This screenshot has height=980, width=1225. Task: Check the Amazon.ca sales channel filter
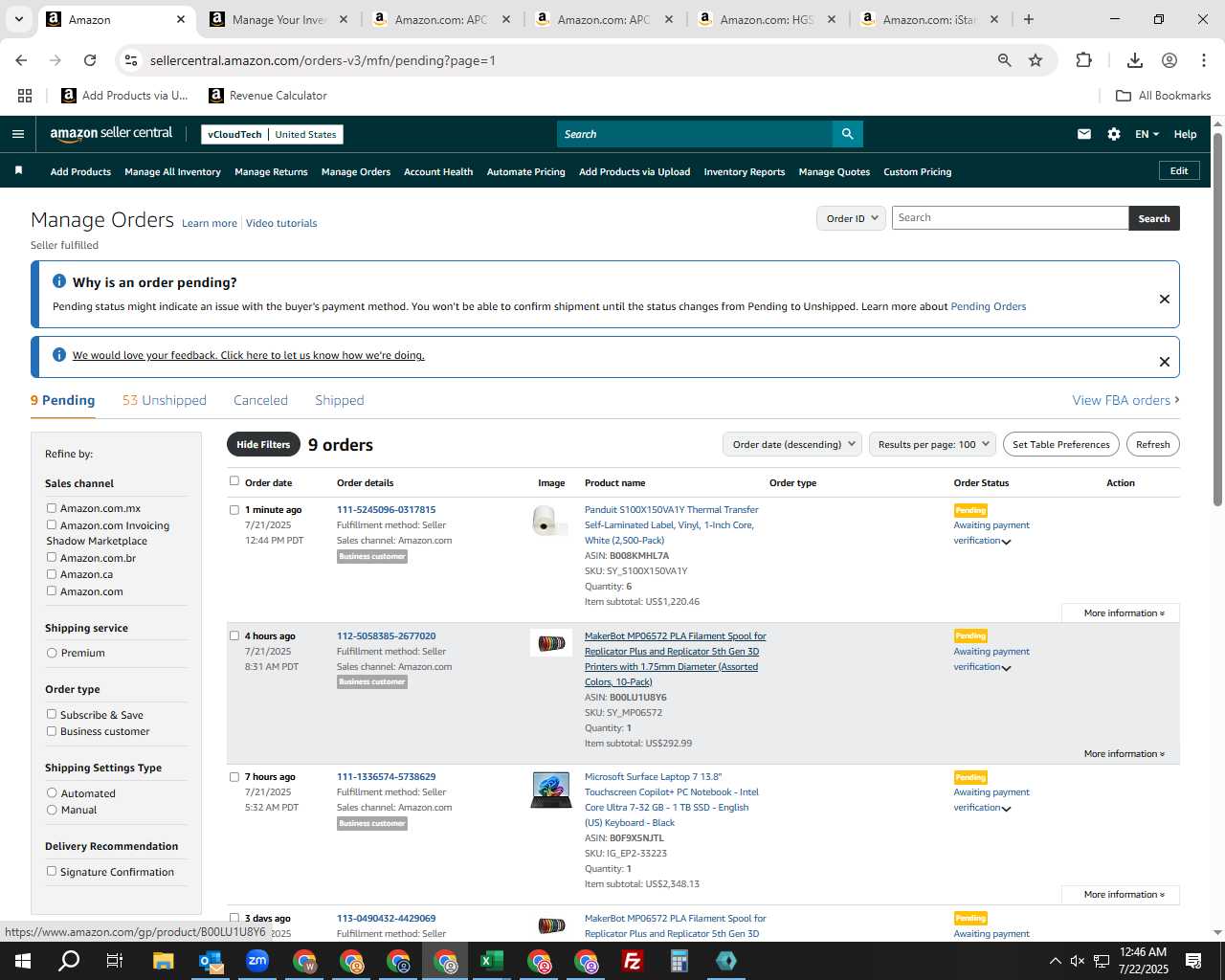click(52, 574)
